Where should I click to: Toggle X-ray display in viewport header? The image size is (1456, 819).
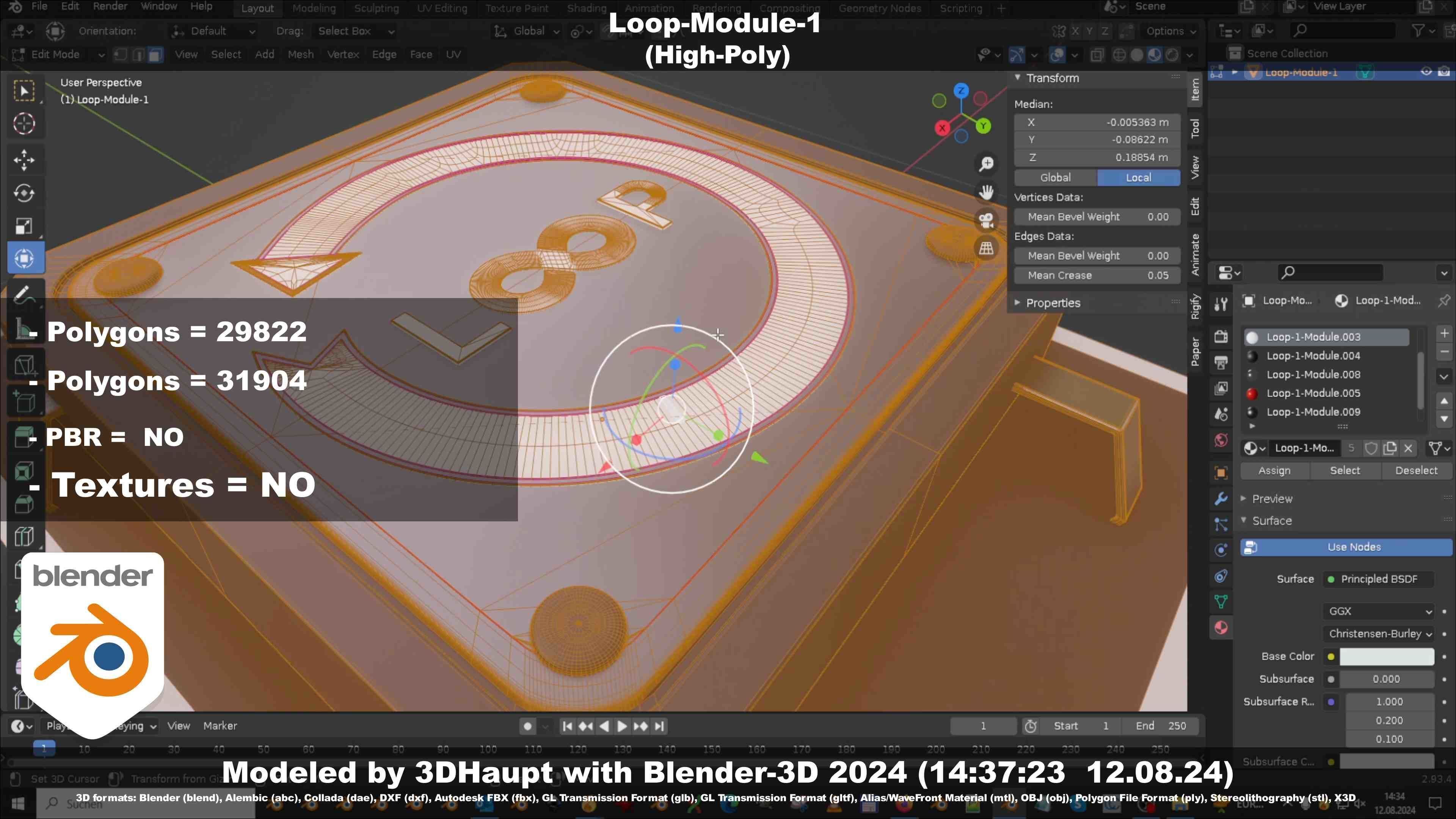click(1097, 55)
